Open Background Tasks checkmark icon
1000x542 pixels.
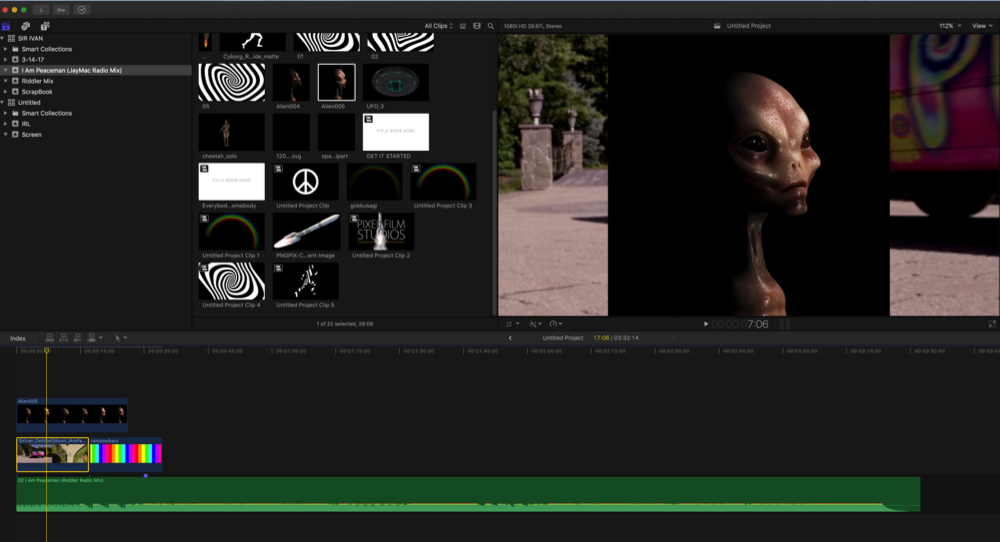(x=82, y=9)
